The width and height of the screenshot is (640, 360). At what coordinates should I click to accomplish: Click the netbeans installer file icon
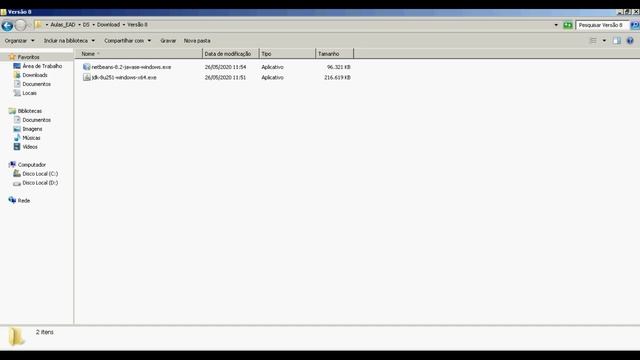click(x=86, y=67)
